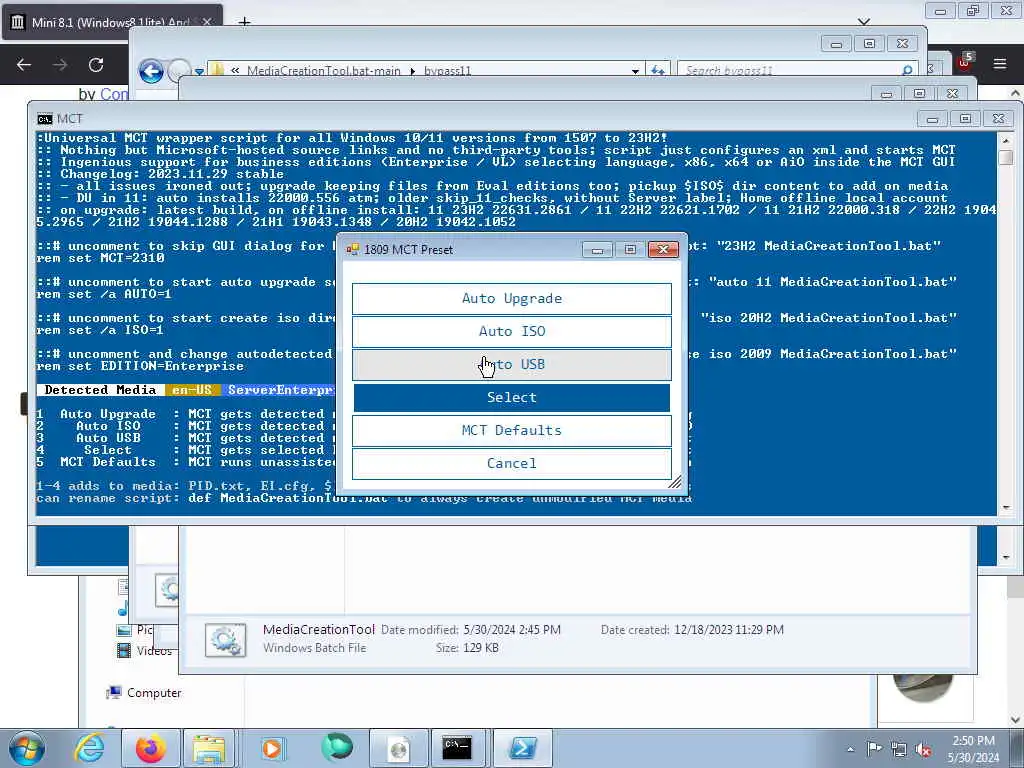This screenshot has height=768, width=1024.
Task: Refresh the Explorer folder view
Action: (x=658, y=71)
